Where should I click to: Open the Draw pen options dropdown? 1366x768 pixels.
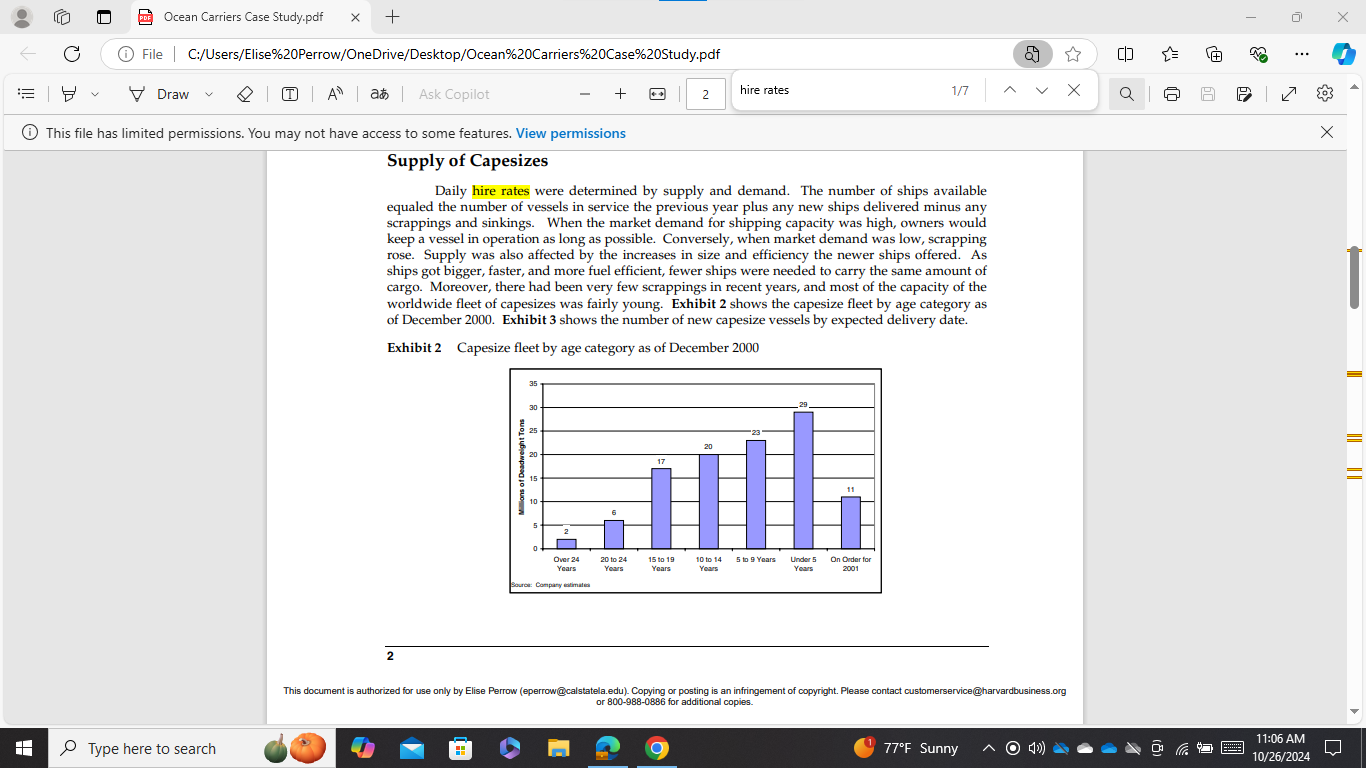pos(208,93)
